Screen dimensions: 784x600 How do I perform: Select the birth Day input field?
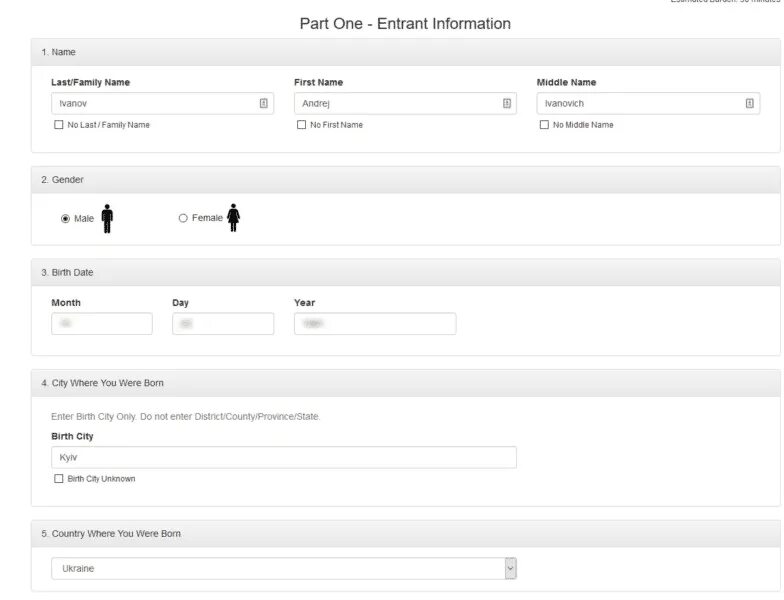coord(223,324)
